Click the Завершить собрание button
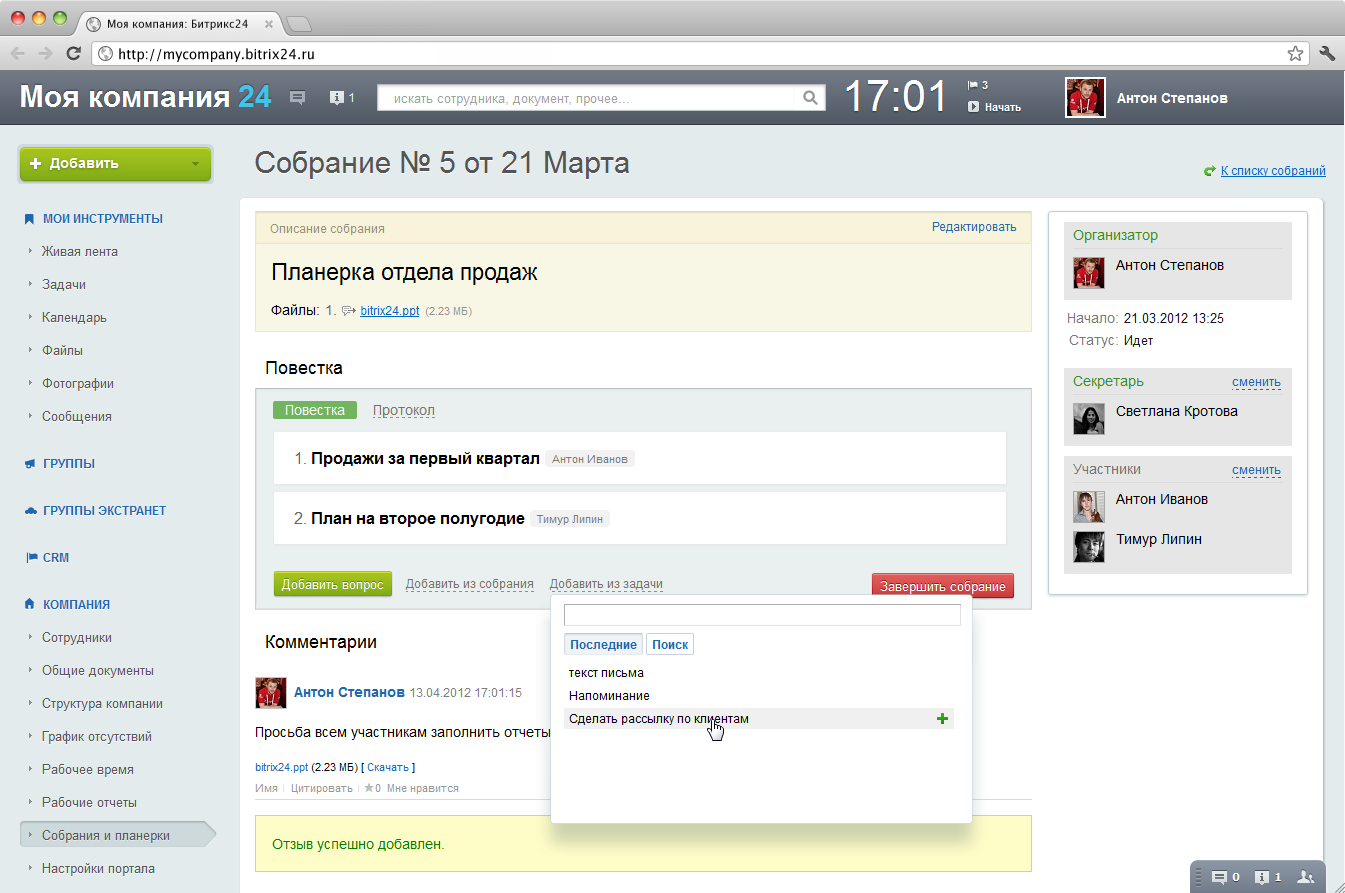The width and height of the screenshot is (1345, 893). (943, 586)
